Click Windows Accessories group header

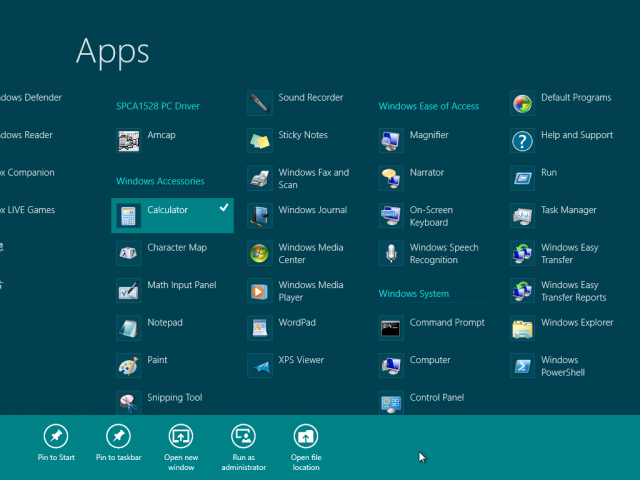[160, 181]
